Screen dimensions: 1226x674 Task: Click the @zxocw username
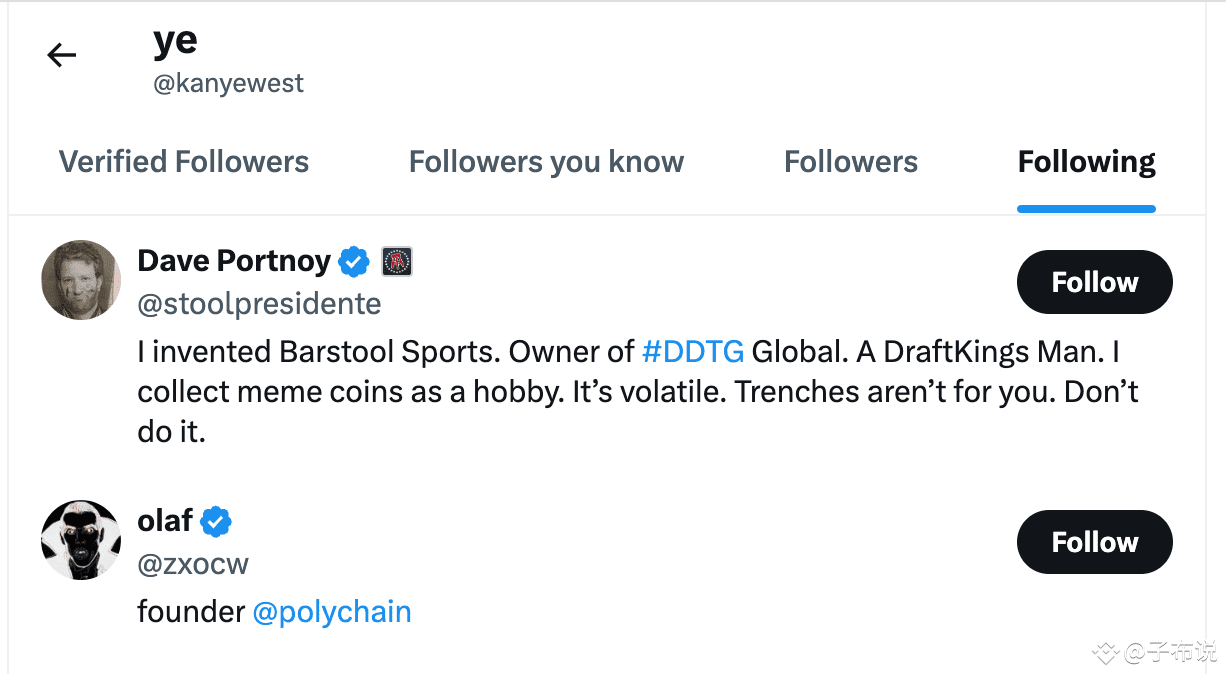(193, 563)
